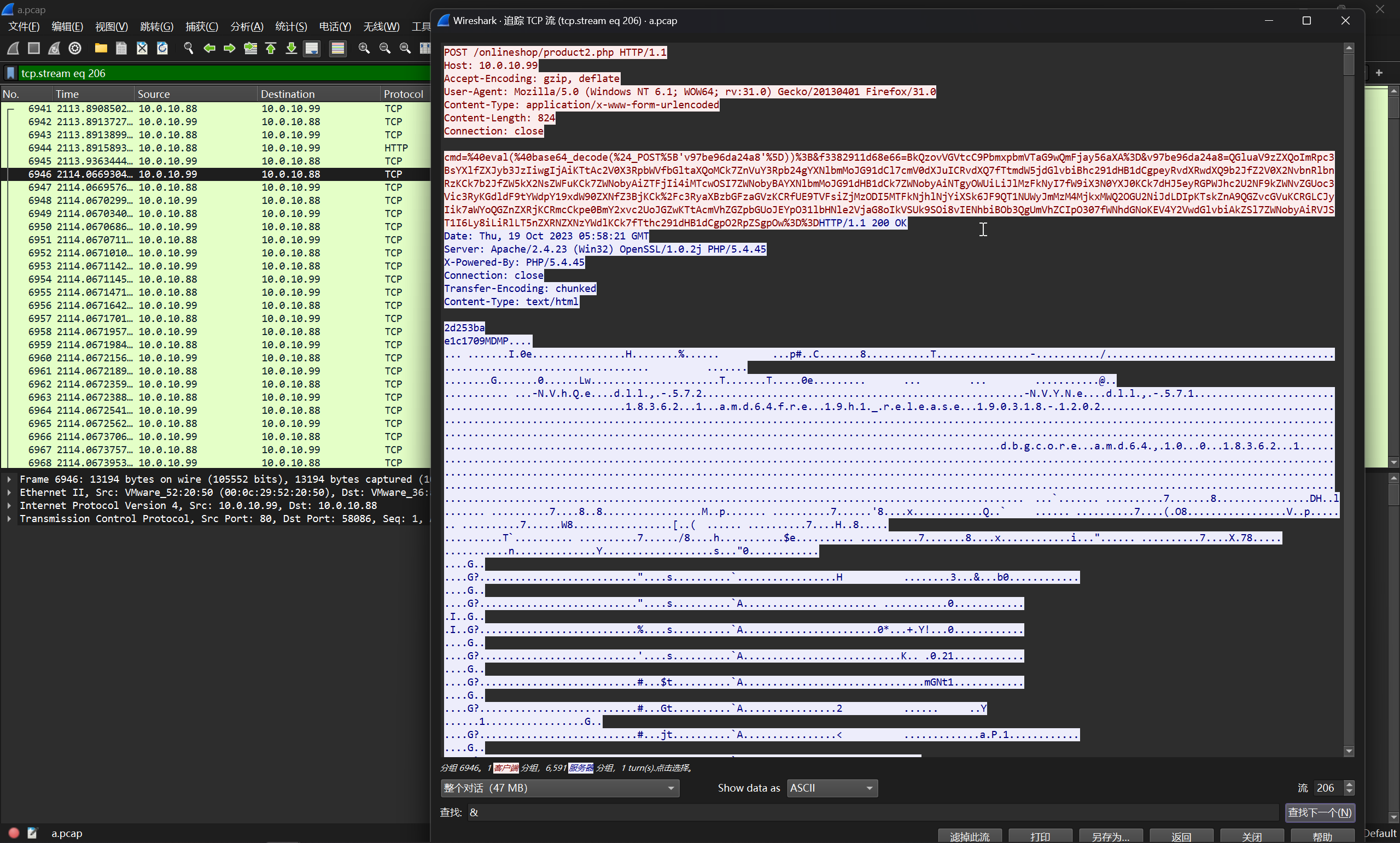Toggle auto-scroll during live capture

point(312,48)
